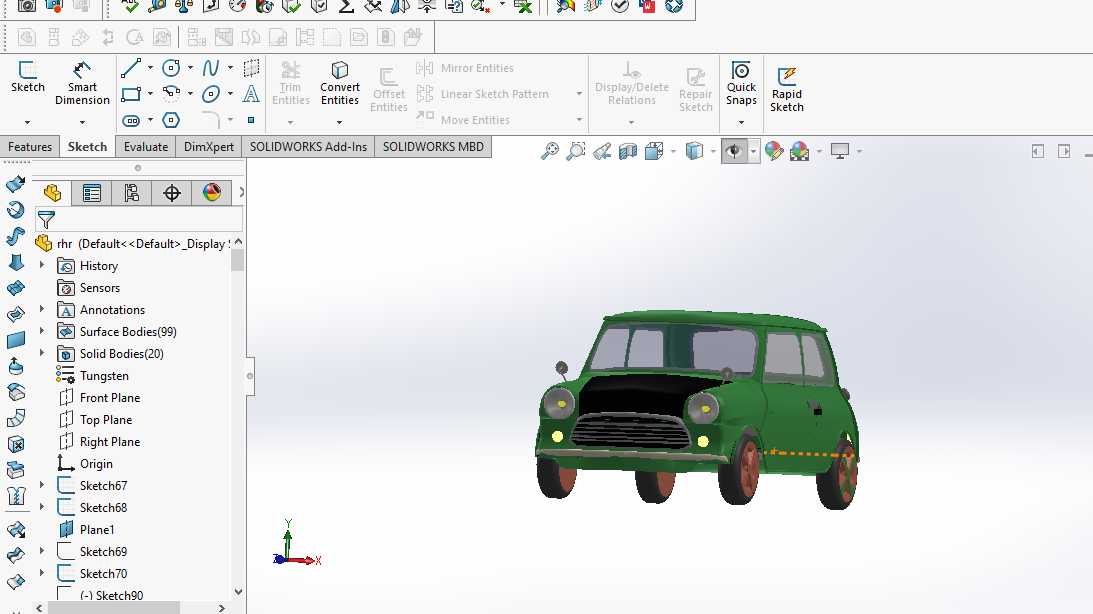Expand the Sketch67 node
1093x614 pixels.
42,485
